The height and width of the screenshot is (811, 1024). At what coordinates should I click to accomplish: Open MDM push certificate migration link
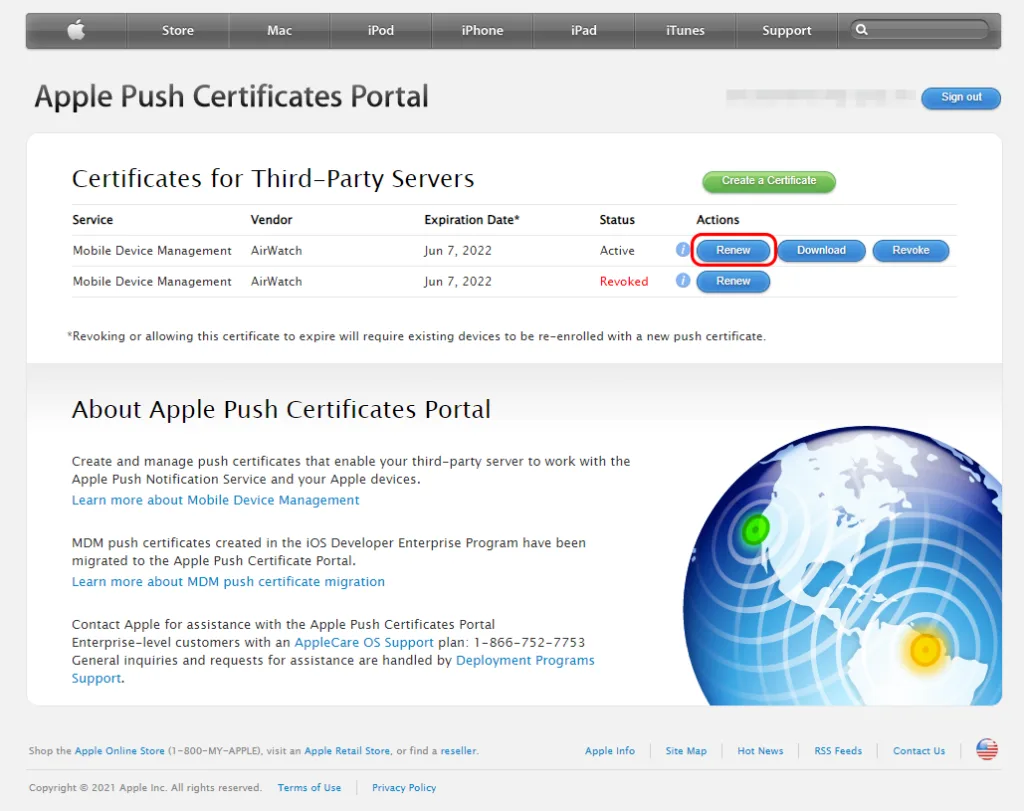[x=228, y=582]
